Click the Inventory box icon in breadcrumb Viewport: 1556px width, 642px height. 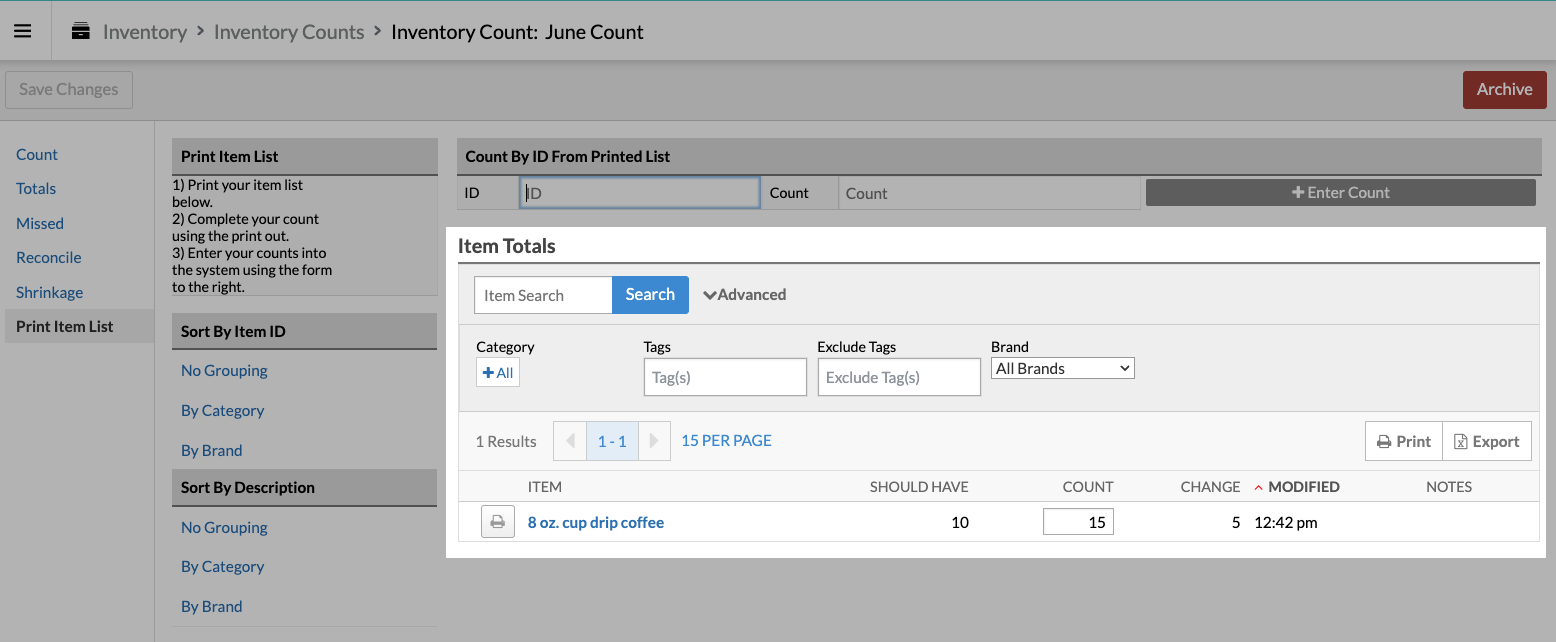pyautogui.click(x=81, y=31)
